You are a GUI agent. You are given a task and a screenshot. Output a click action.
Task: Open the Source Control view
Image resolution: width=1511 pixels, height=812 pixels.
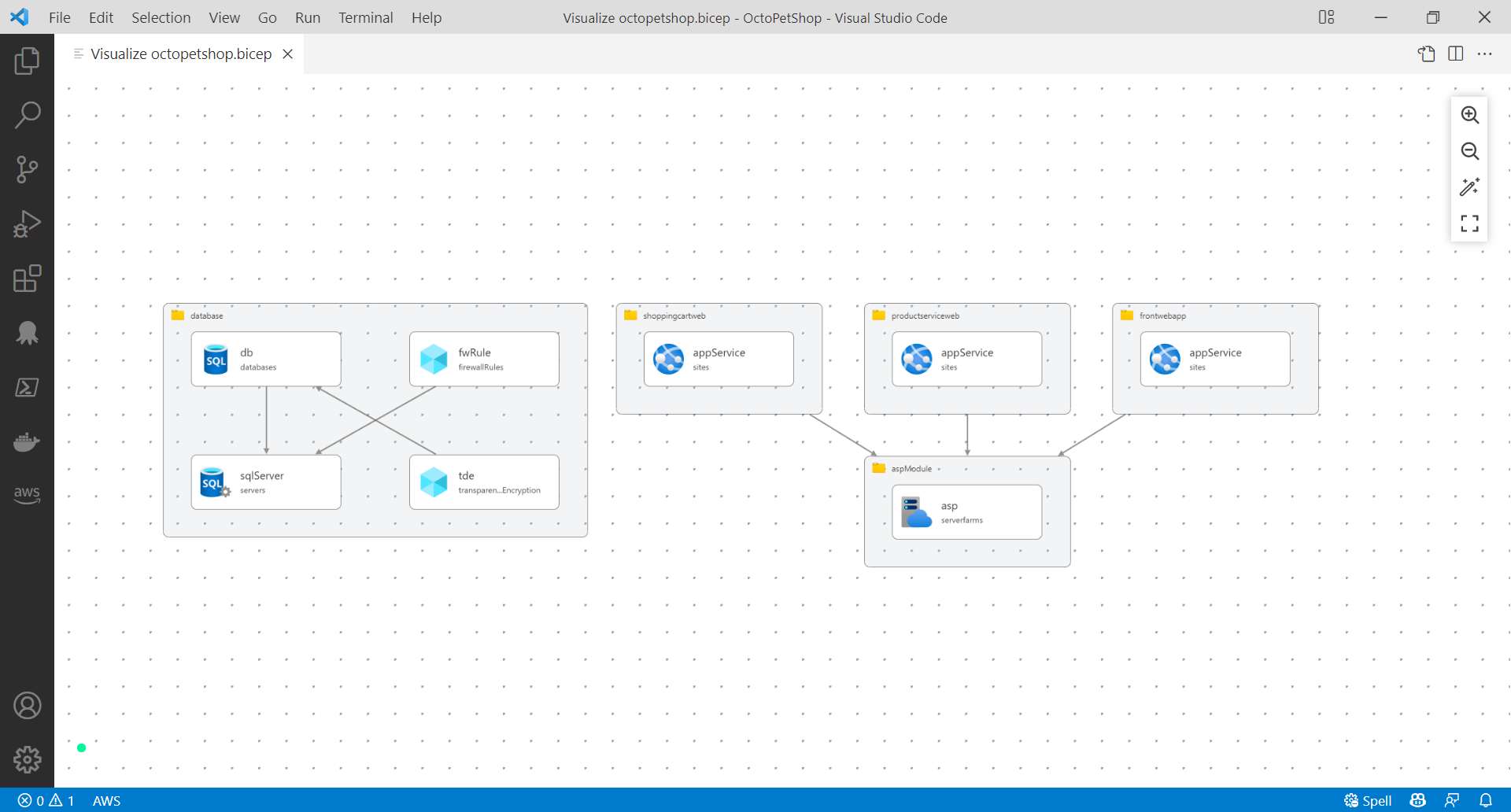(x=27, y=169)
